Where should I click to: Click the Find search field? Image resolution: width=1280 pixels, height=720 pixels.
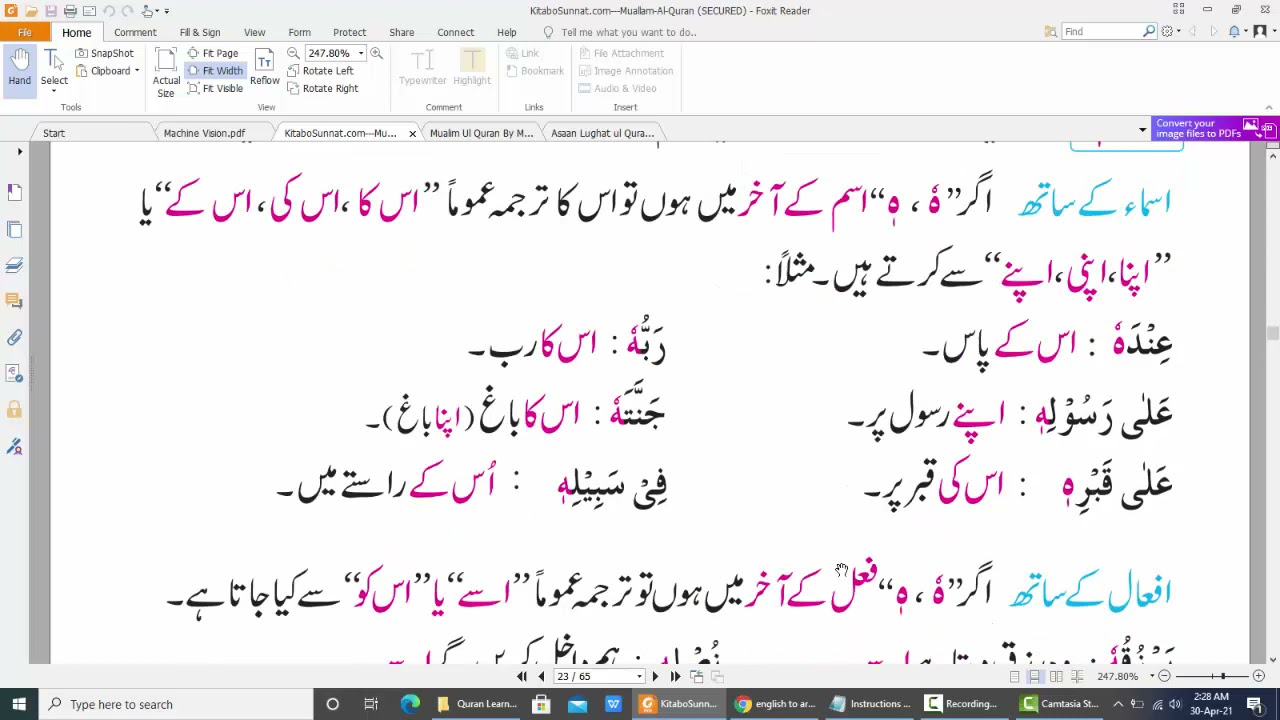point(1101,32)
